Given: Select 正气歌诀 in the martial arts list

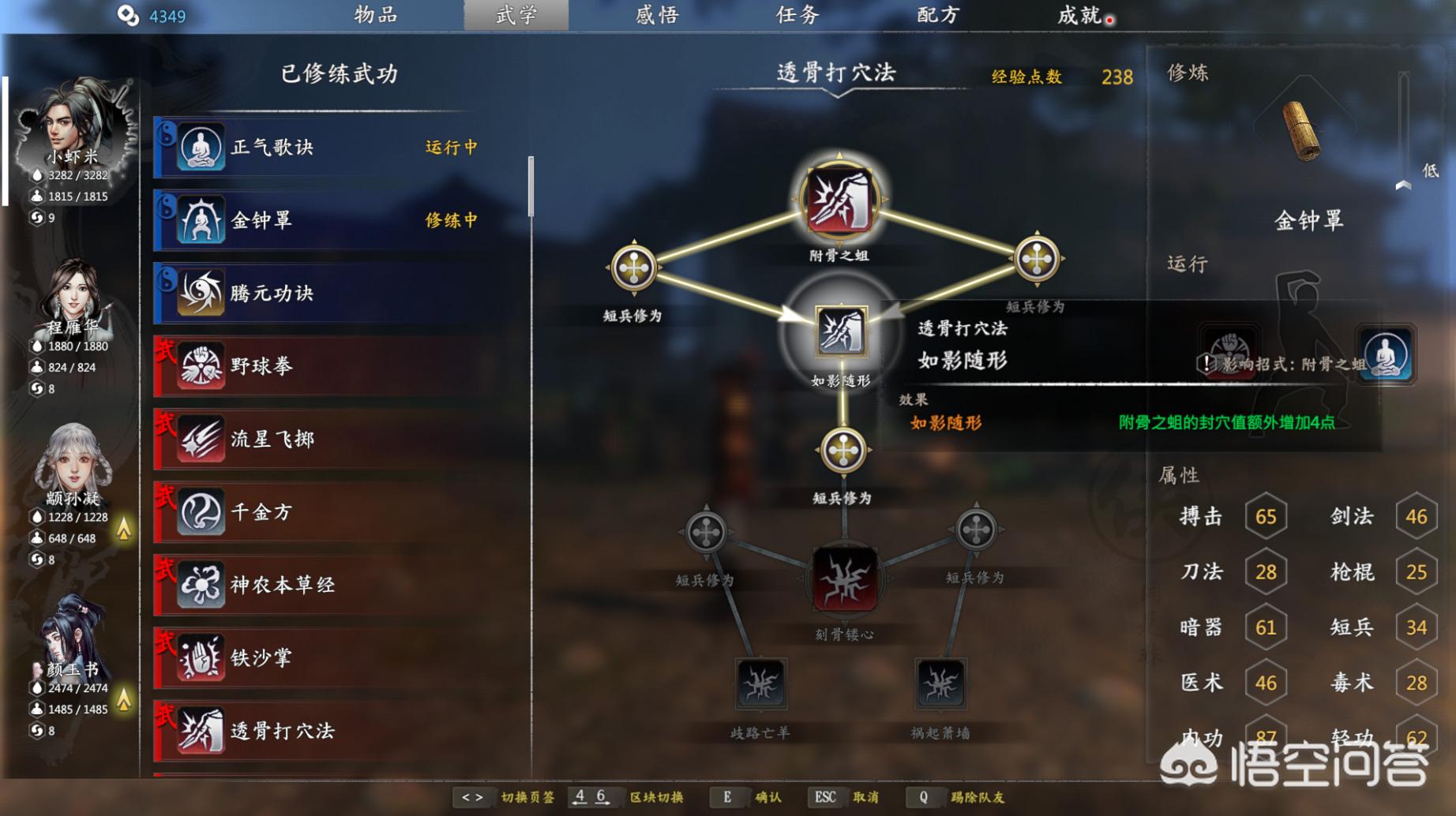Looking at the screenshot, I should [341, 148].
